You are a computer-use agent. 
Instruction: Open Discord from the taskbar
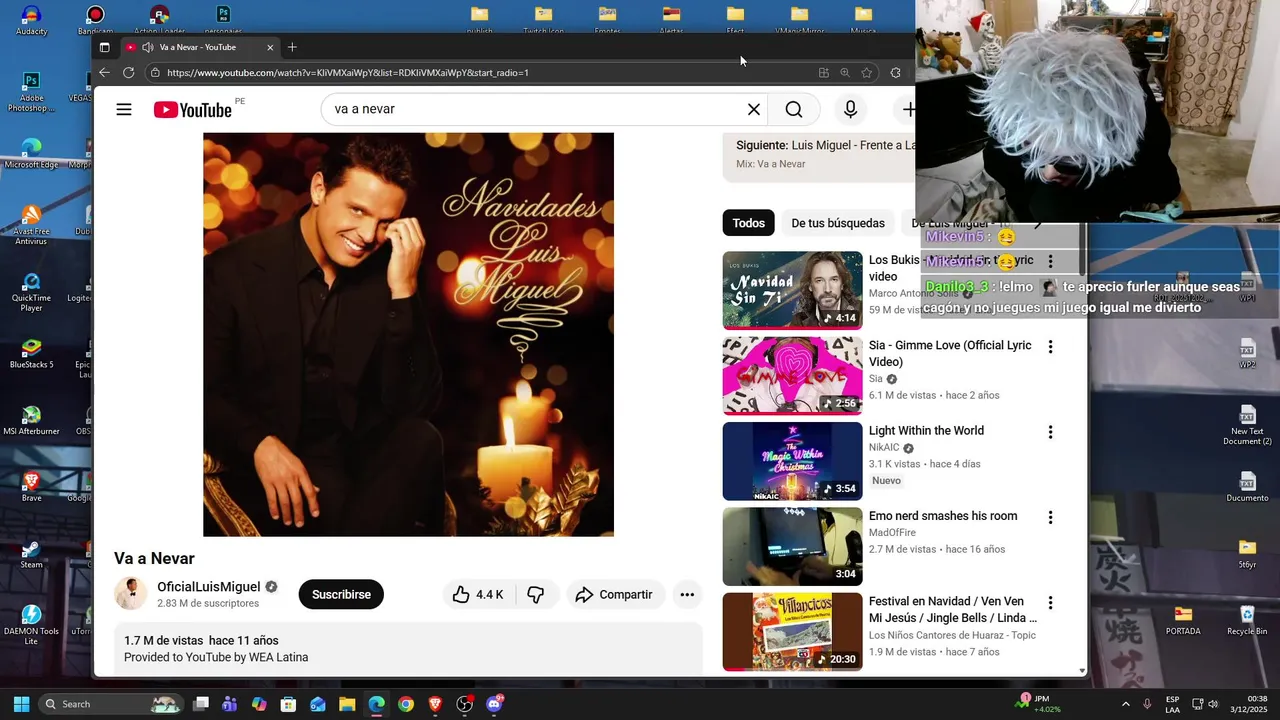pos(494,704)
